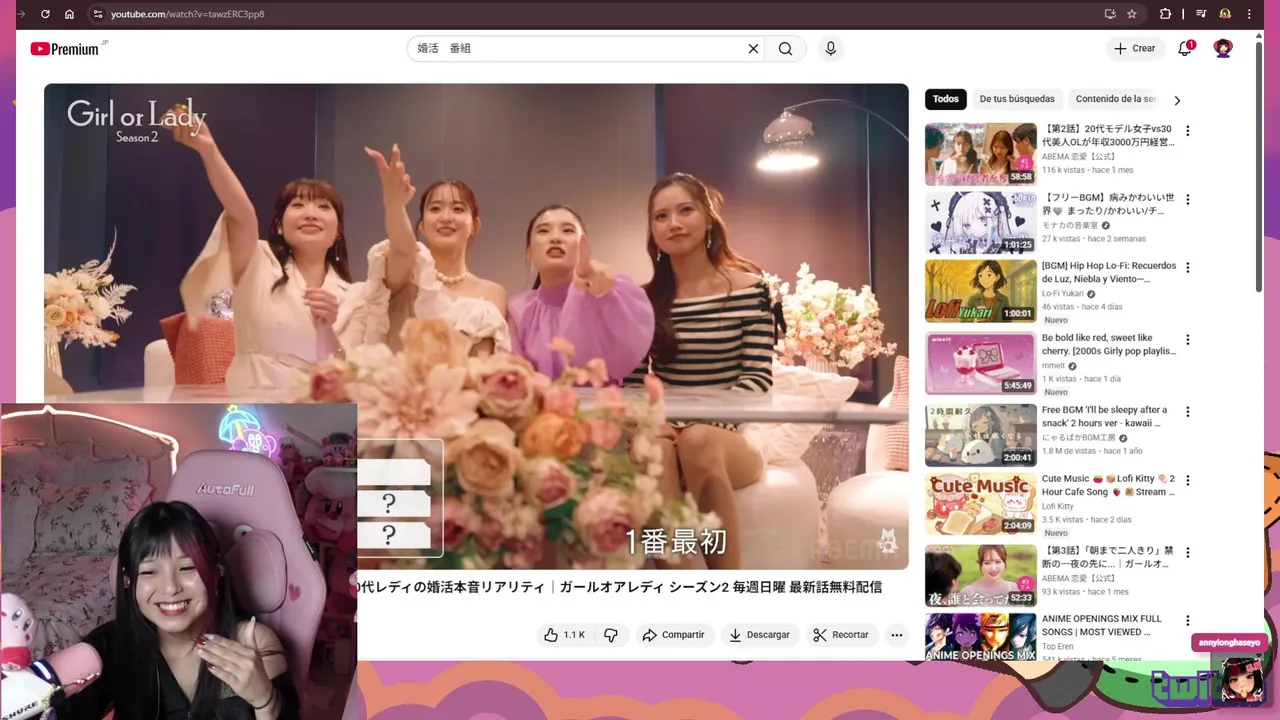Clear the search query with X
Viewport: 1280px width, 720px height.
tap(753, 48)
